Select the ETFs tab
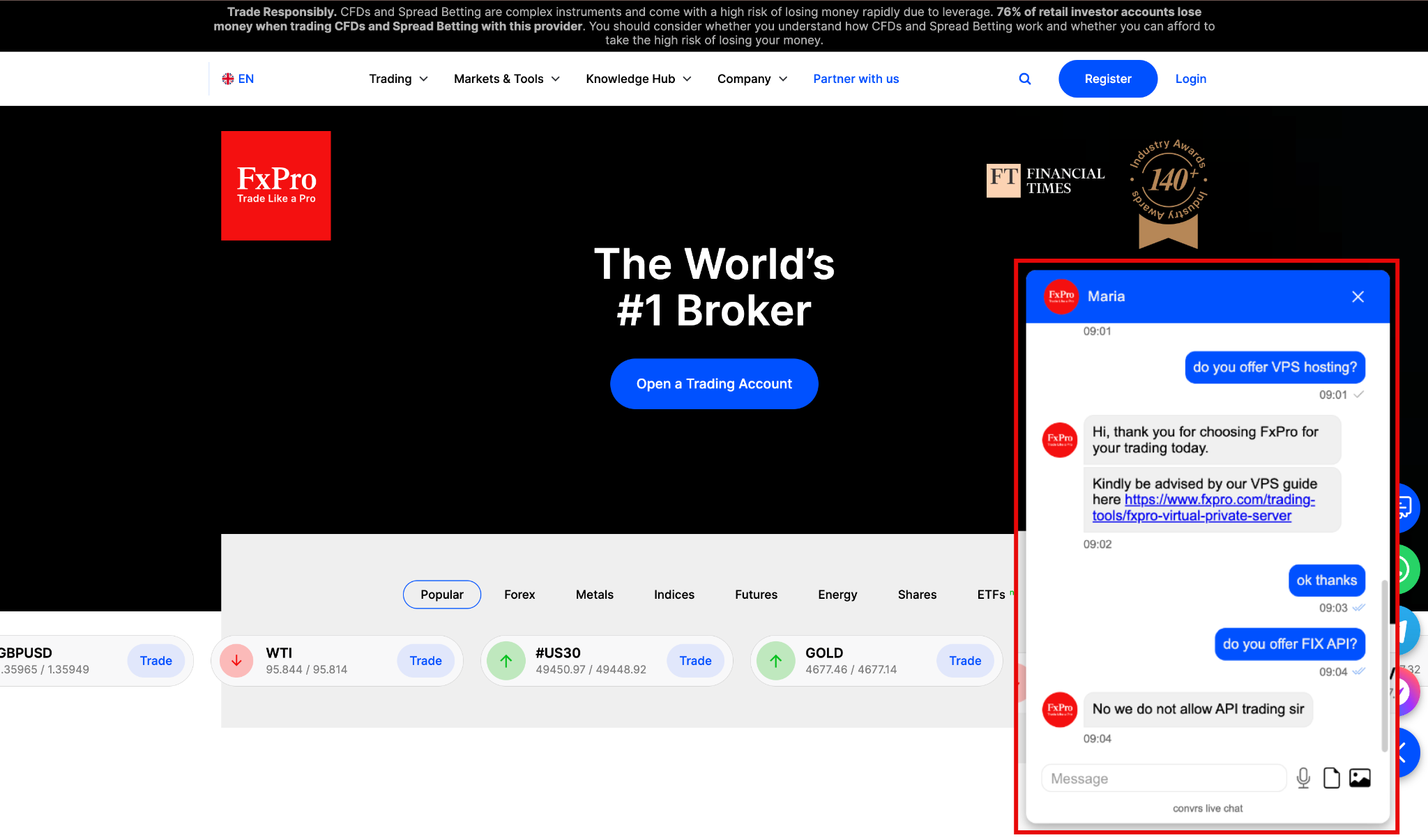 tap(991, 595)
